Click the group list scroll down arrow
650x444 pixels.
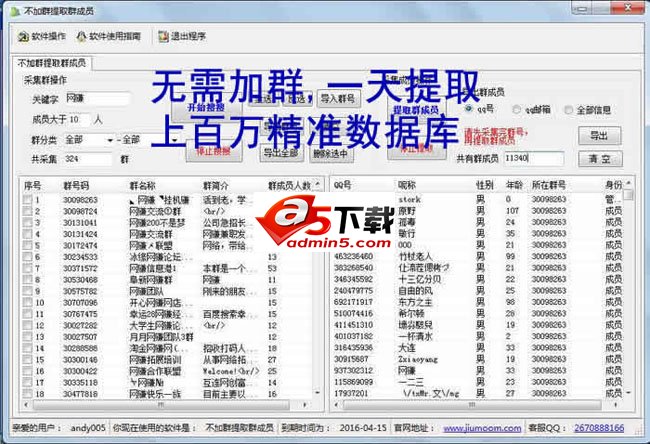[x=318, y=392]
